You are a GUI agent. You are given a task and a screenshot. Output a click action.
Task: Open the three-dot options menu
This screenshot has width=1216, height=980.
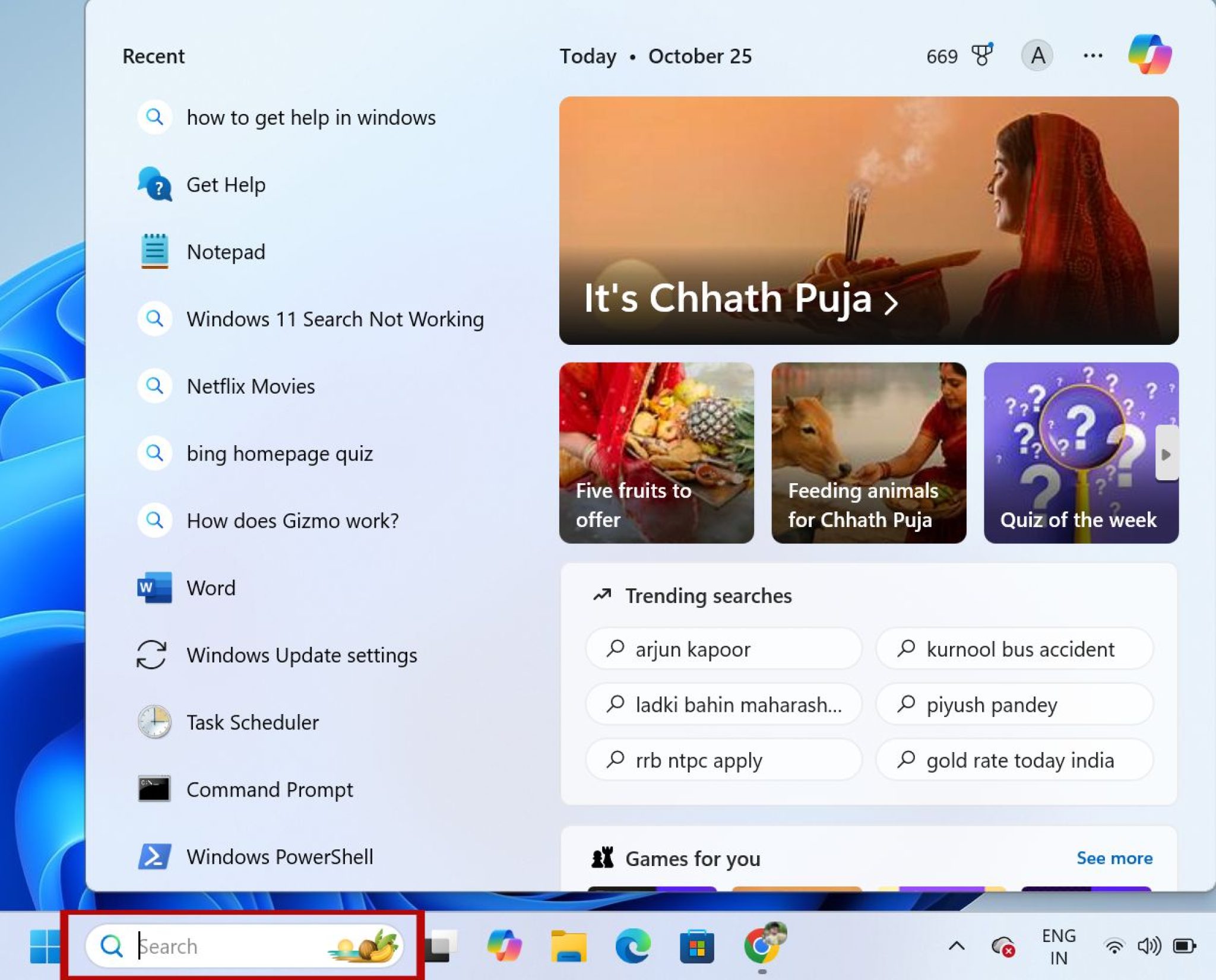[x=1092, y=55]
